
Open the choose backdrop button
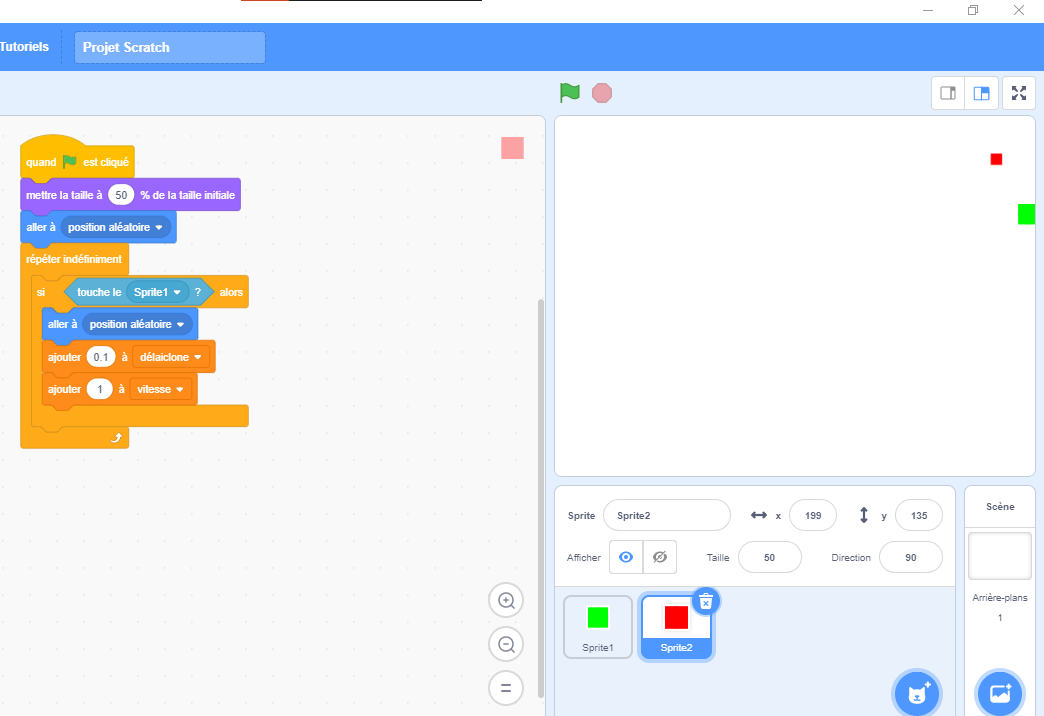999,693
